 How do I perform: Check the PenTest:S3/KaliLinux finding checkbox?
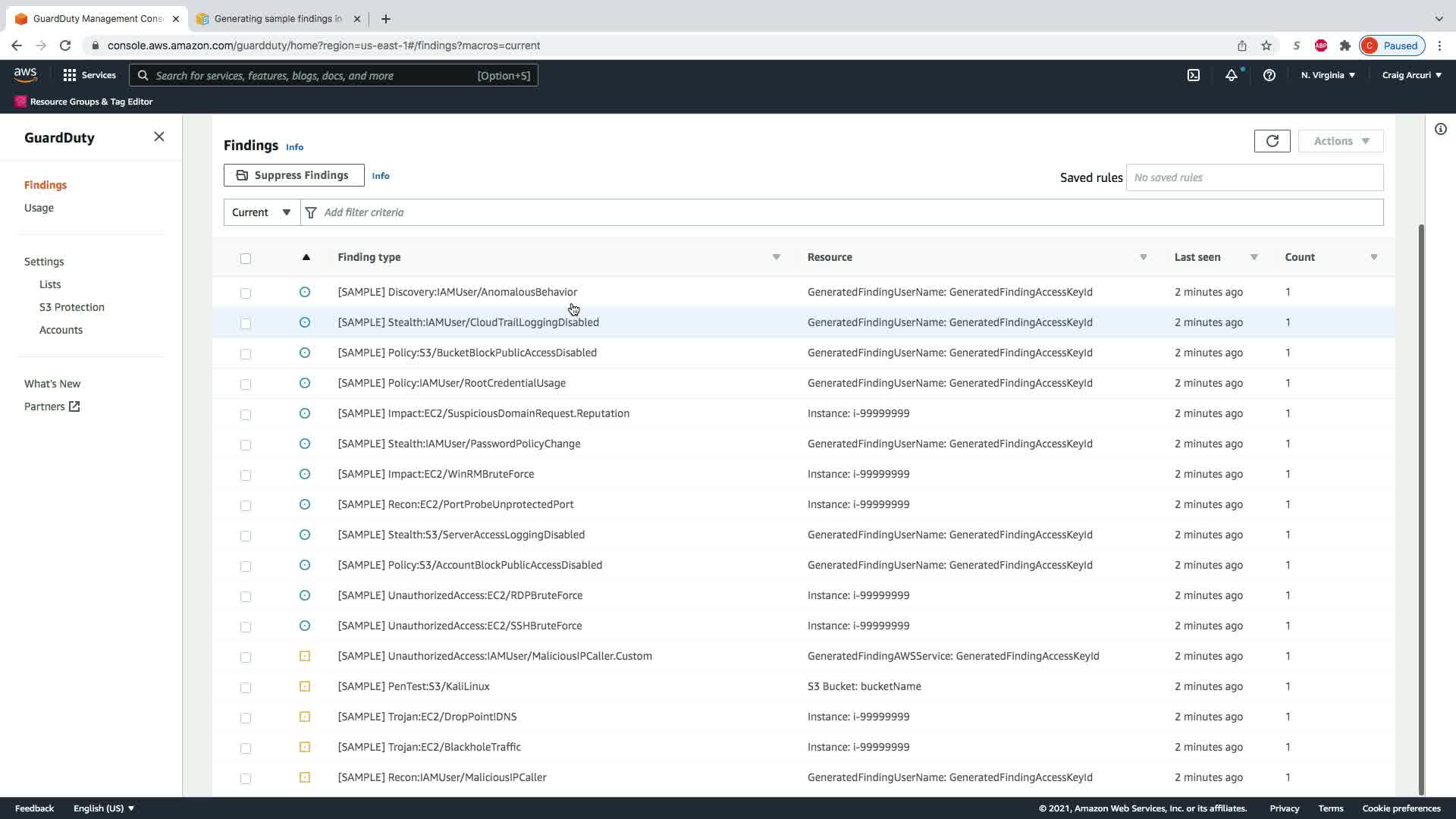(245, 687)
